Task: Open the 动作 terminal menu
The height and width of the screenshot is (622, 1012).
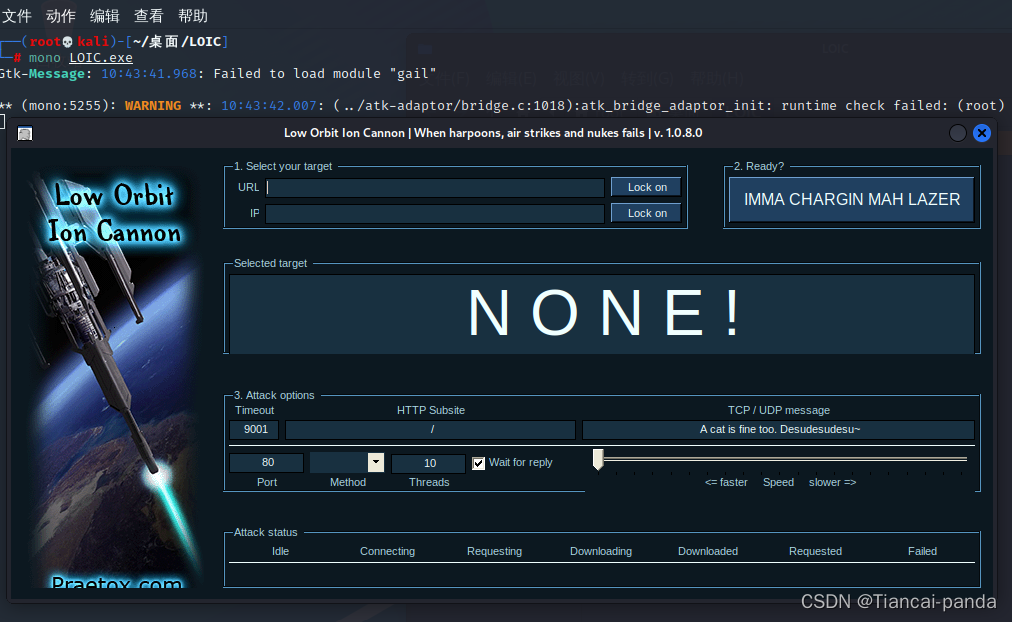Action: pyautogui.click(x=61, y=15)
